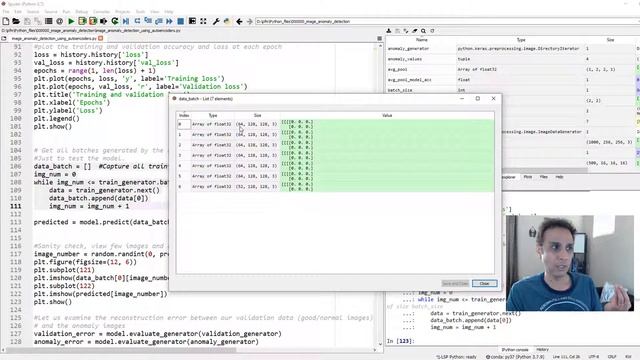
Task: Switch to the Files pane tab
Action: coord(544,177)
